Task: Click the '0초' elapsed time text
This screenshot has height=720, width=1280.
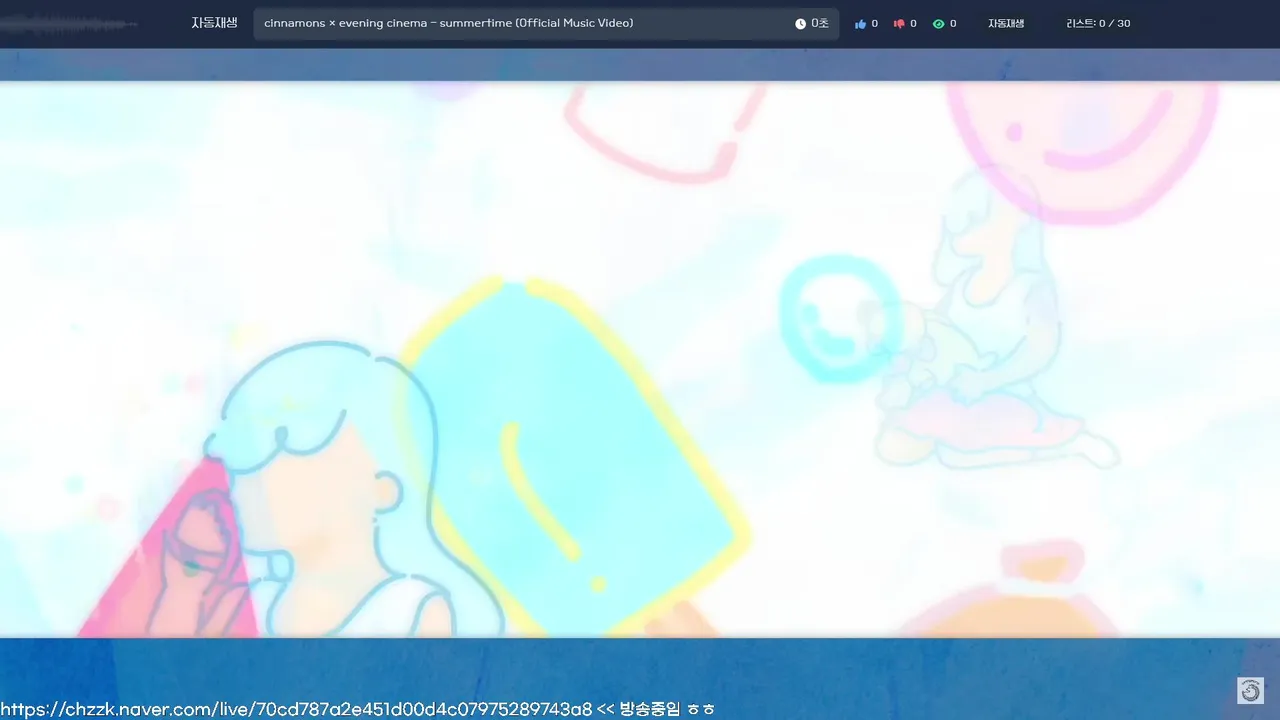Action: point(820,24)
